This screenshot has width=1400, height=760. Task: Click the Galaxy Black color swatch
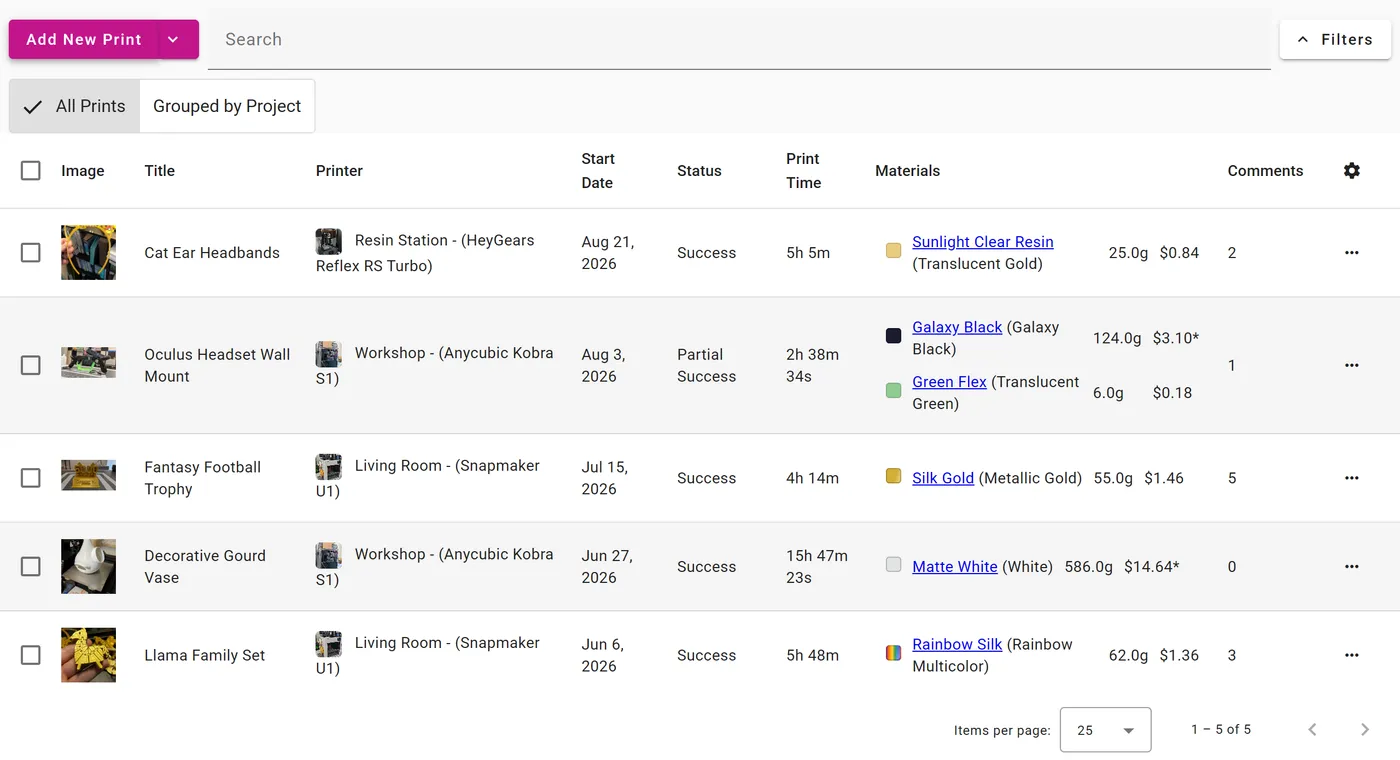894,336
